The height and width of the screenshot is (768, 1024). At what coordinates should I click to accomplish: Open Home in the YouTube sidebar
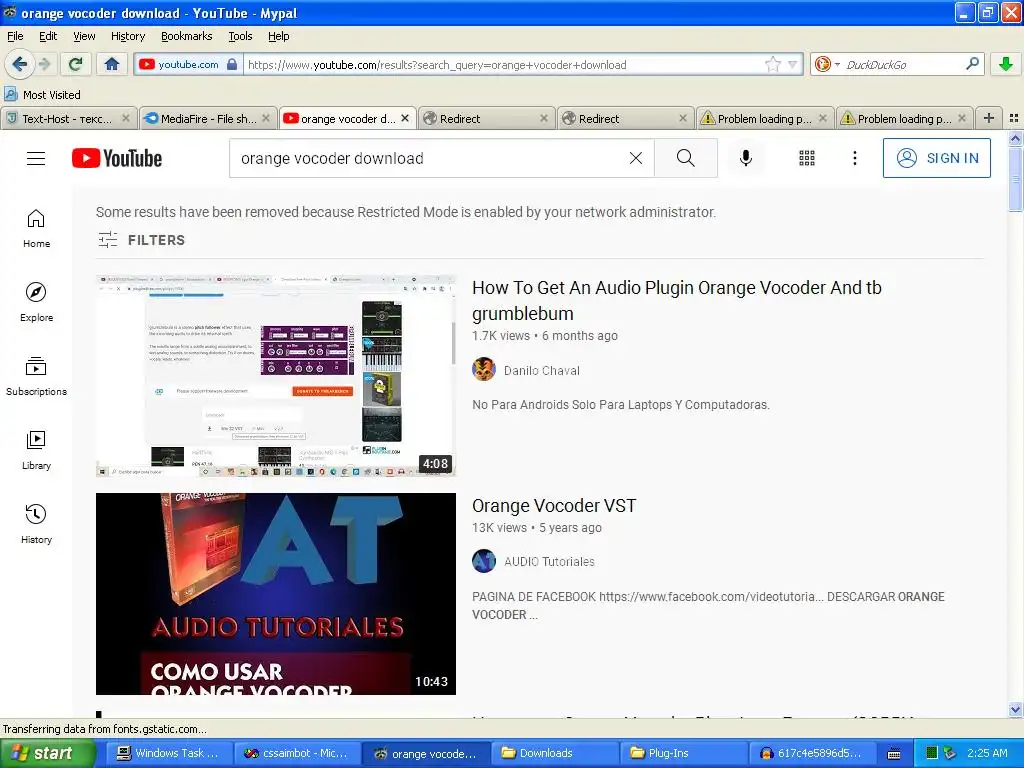coord(36,229)
